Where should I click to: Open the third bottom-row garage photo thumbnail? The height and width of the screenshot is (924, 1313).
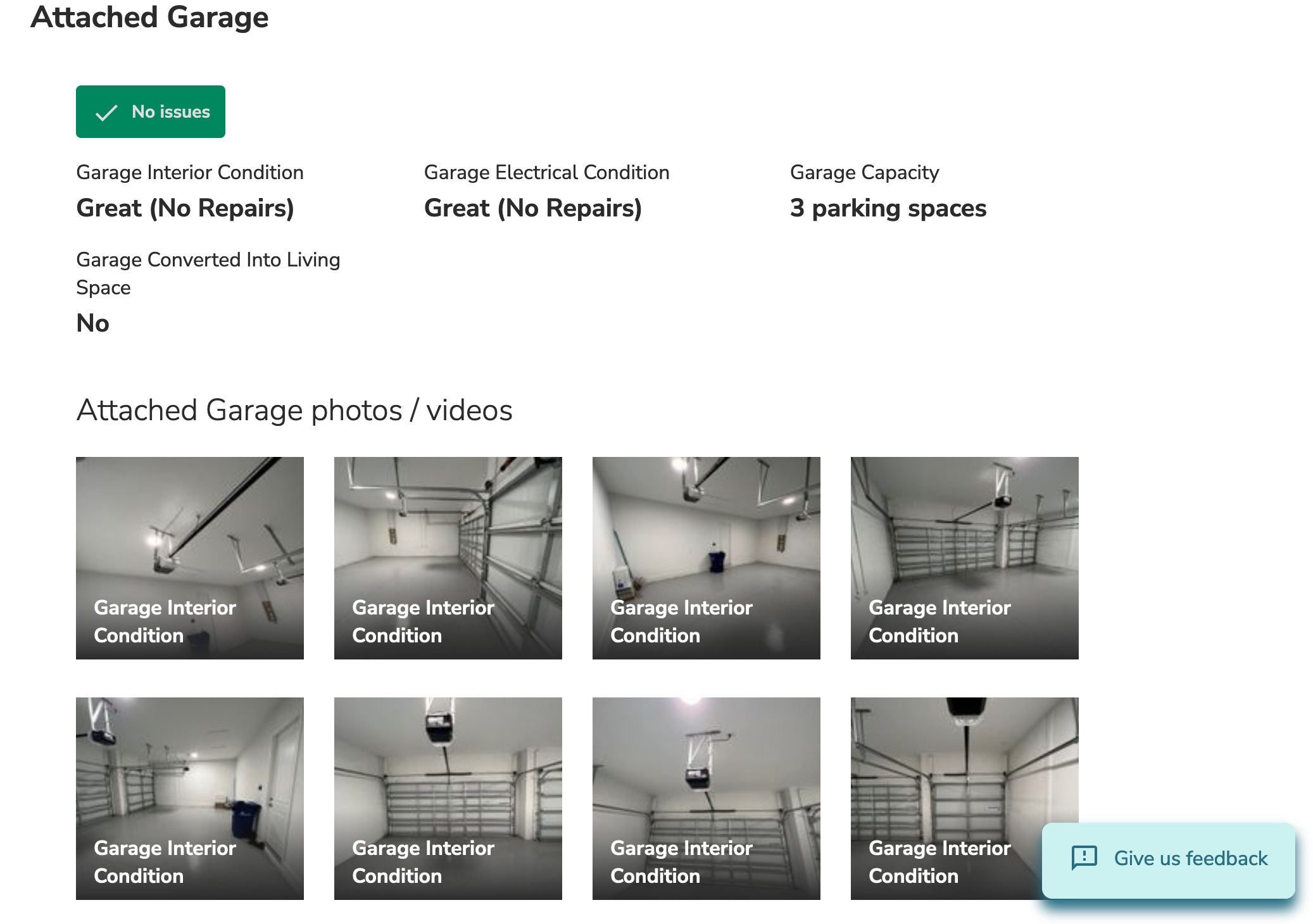pyautogui.click(x=707, y=798)
